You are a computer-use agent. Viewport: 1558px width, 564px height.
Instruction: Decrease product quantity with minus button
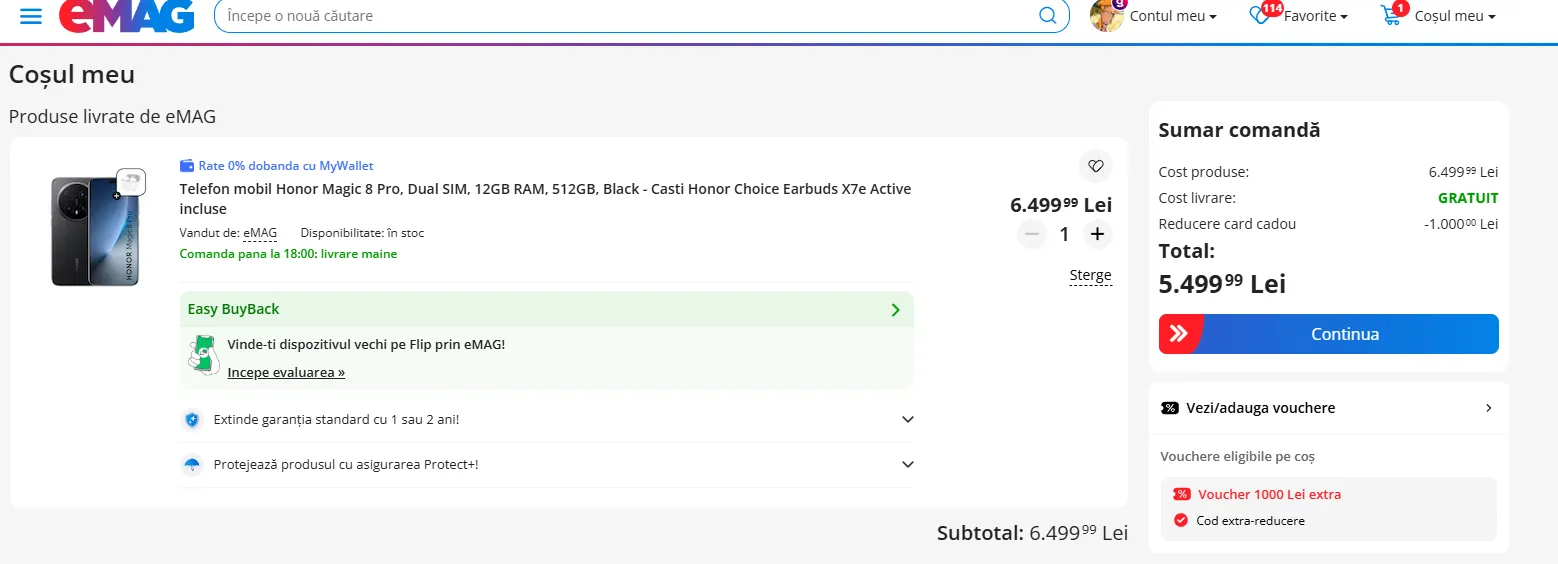[1032, 234]
